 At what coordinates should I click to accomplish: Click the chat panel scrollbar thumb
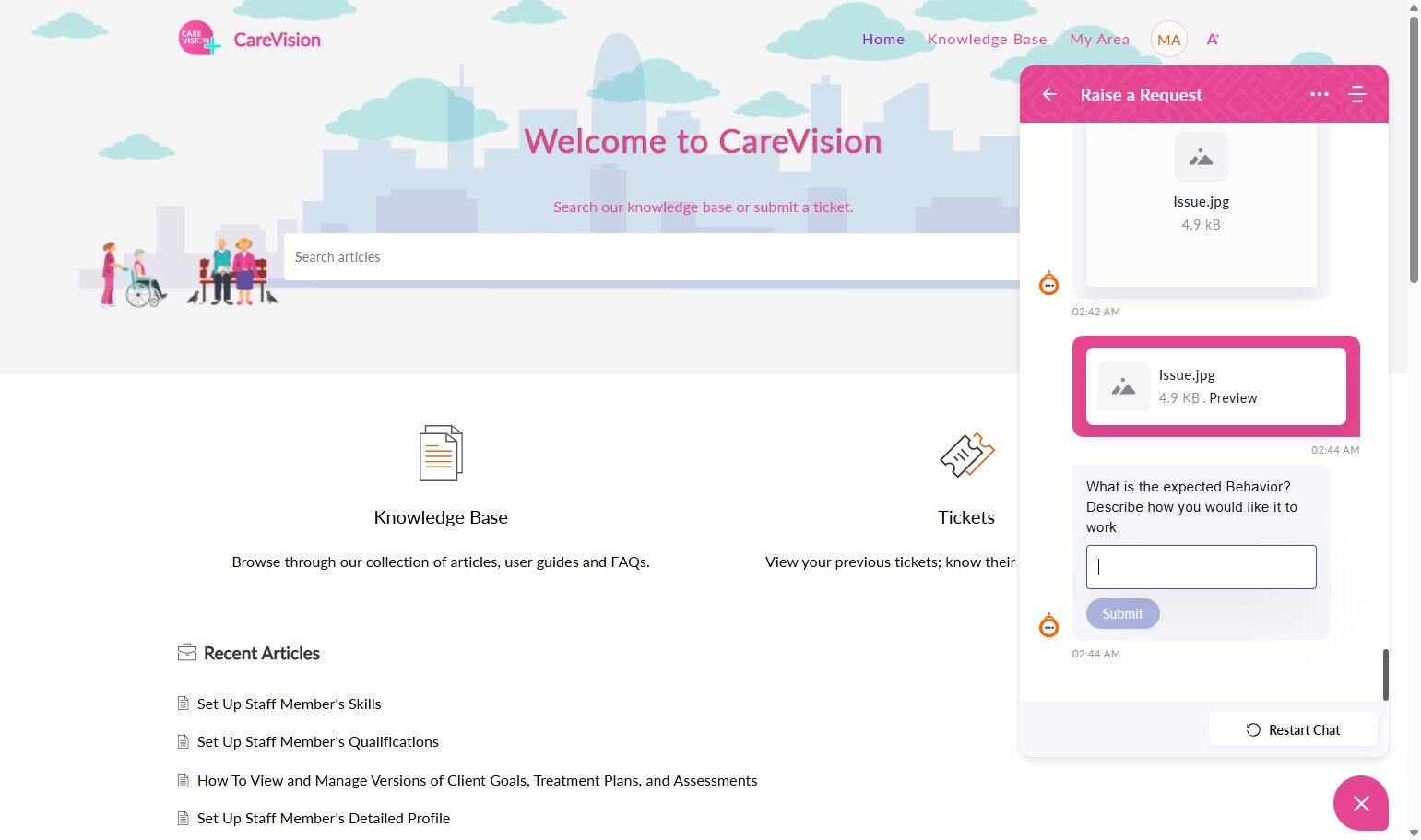[1385, 675]
